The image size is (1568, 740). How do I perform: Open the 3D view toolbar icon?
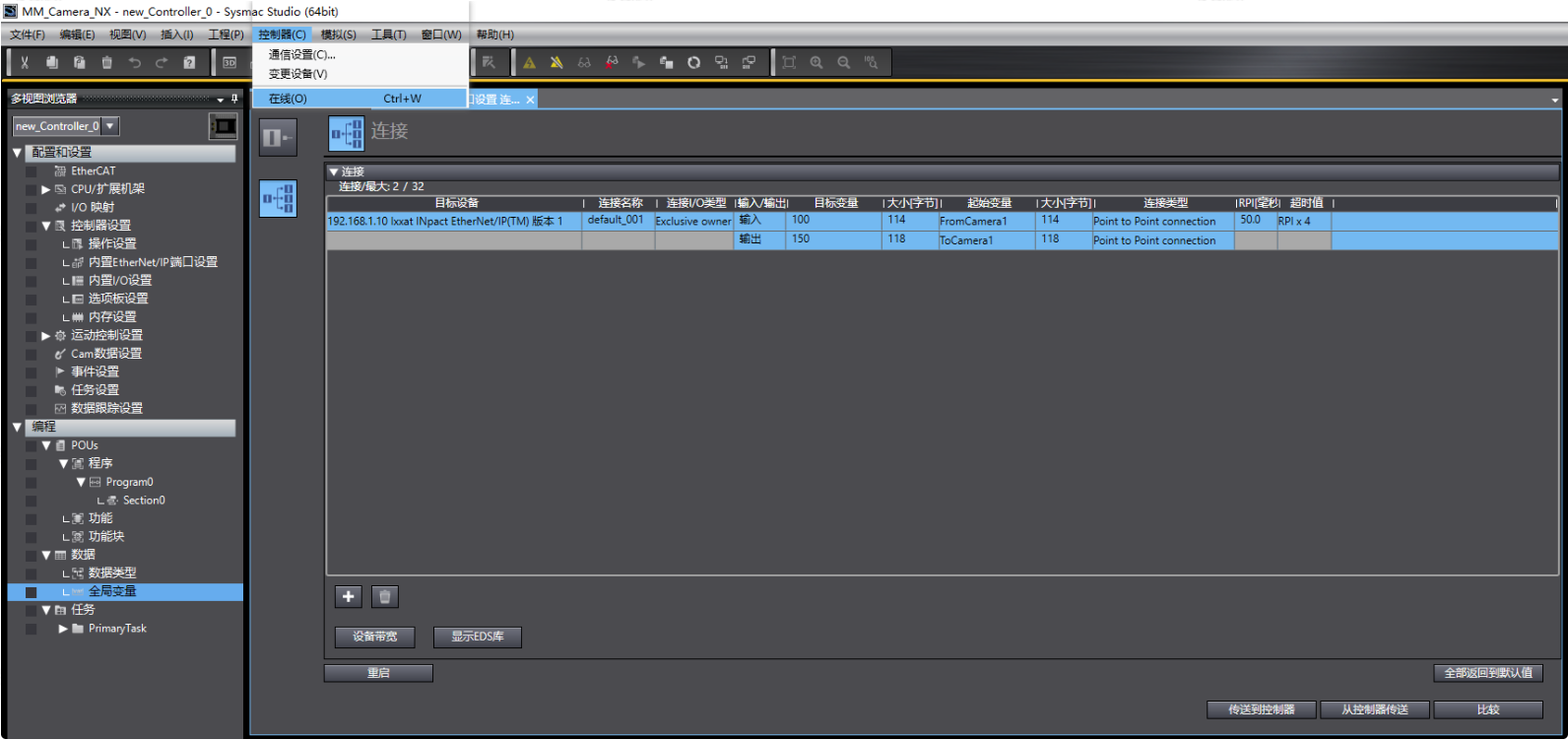coord(229,63)
